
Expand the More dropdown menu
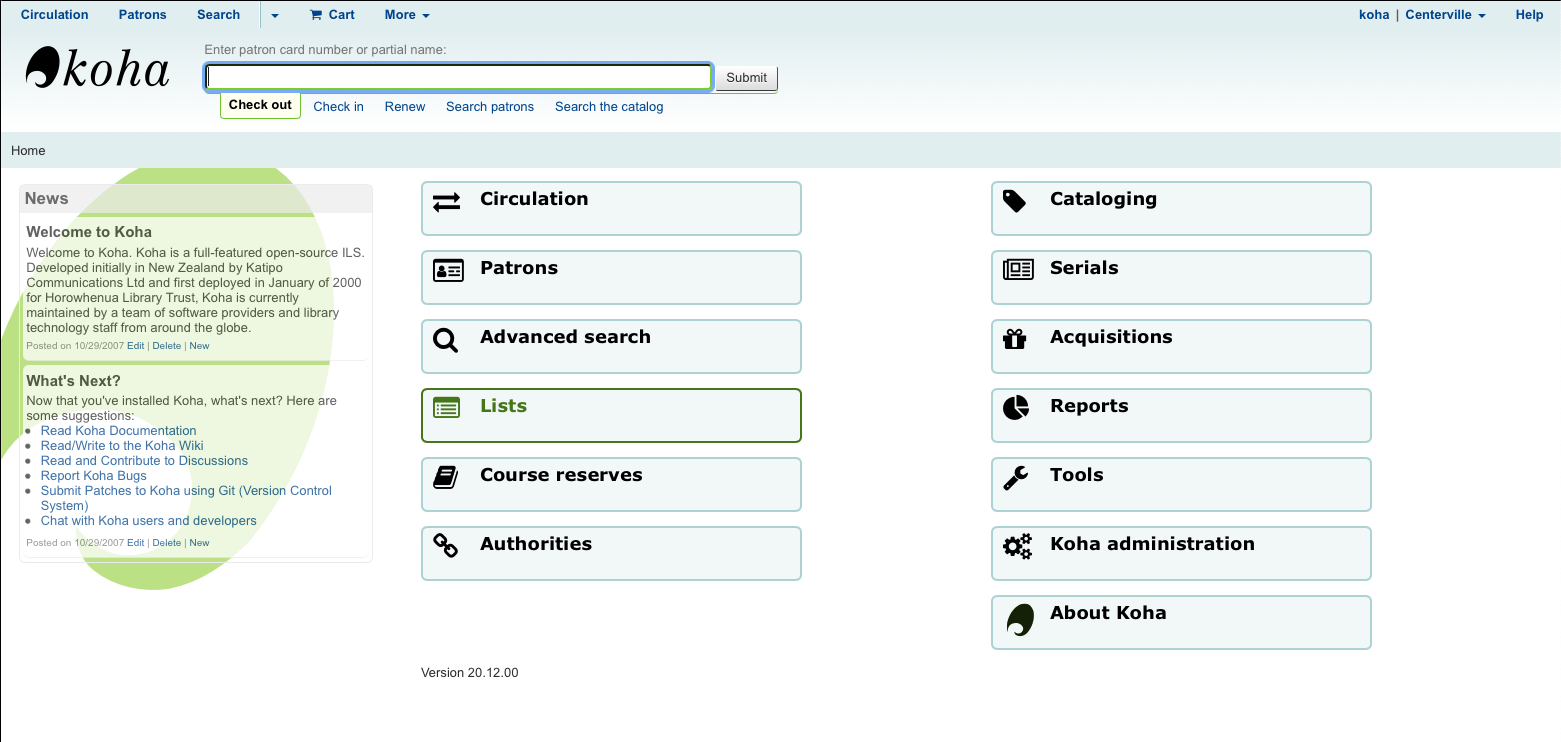pyautogui.click(x=406, y=15)
